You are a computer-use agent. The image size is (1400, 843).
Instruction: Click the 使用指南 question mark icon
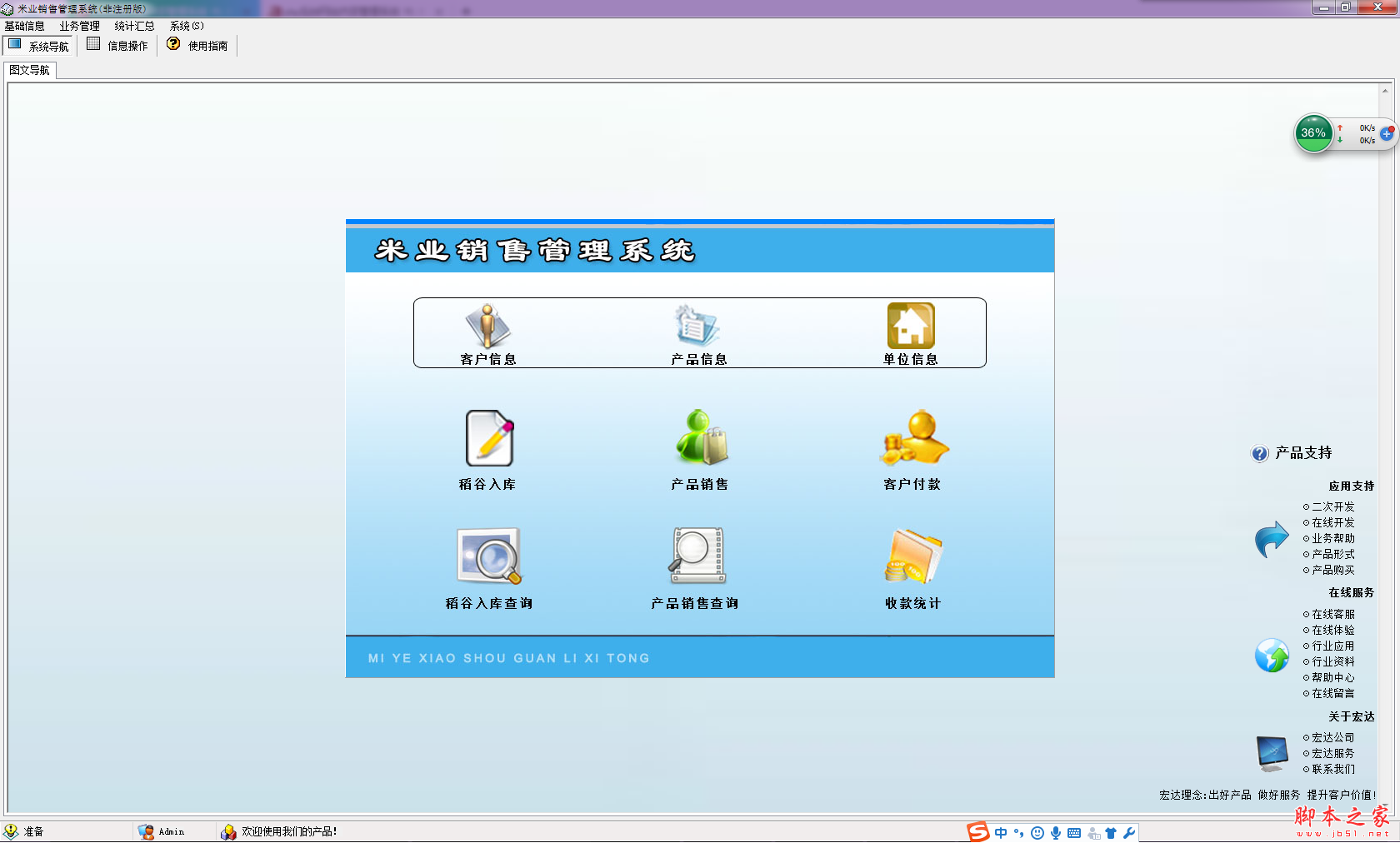point(173,44)
